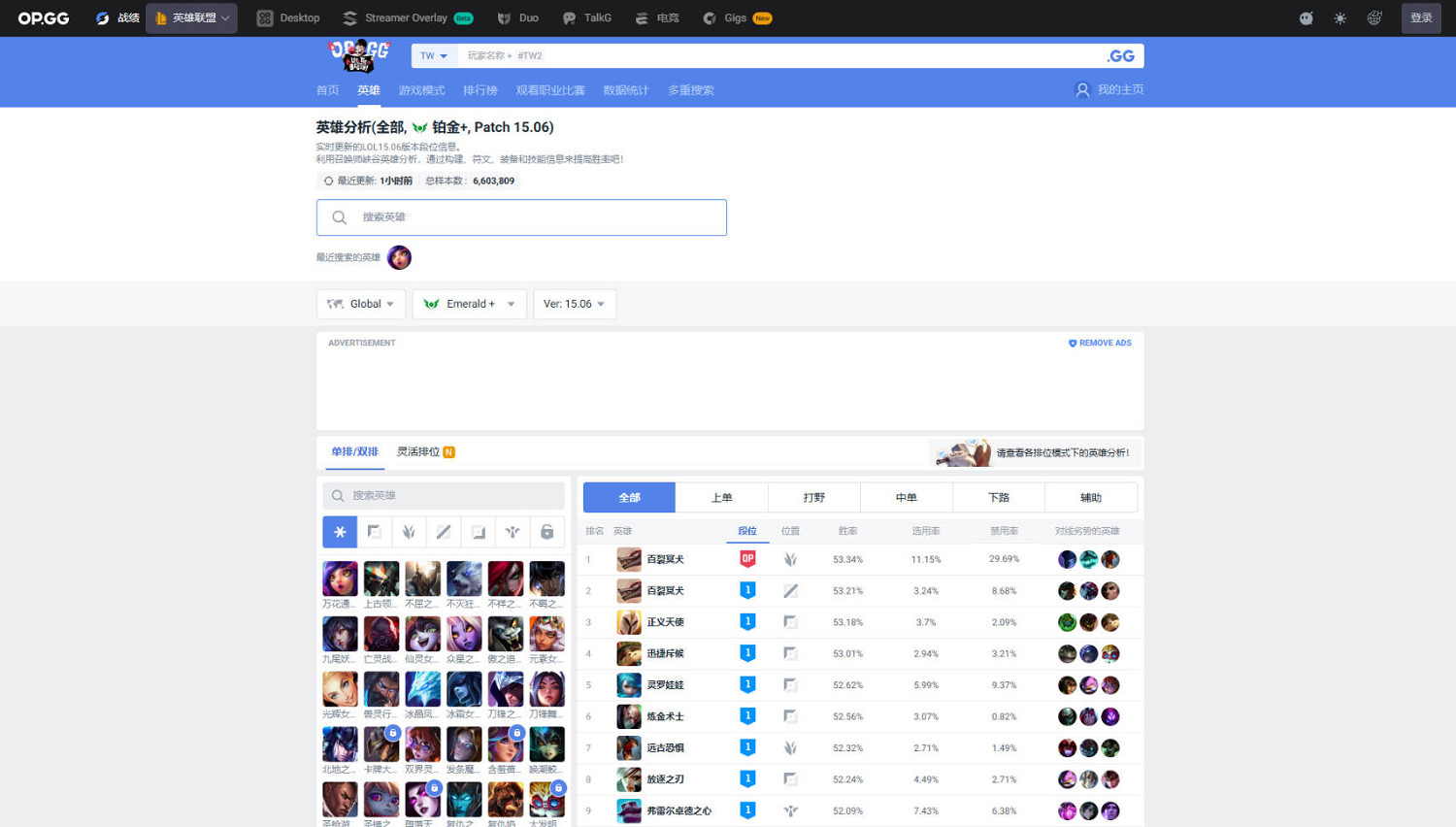The height and width of the screenshot is (827, 1456).
Task: Open the 游戏模式 navigation item
Action: coord(421,89)
